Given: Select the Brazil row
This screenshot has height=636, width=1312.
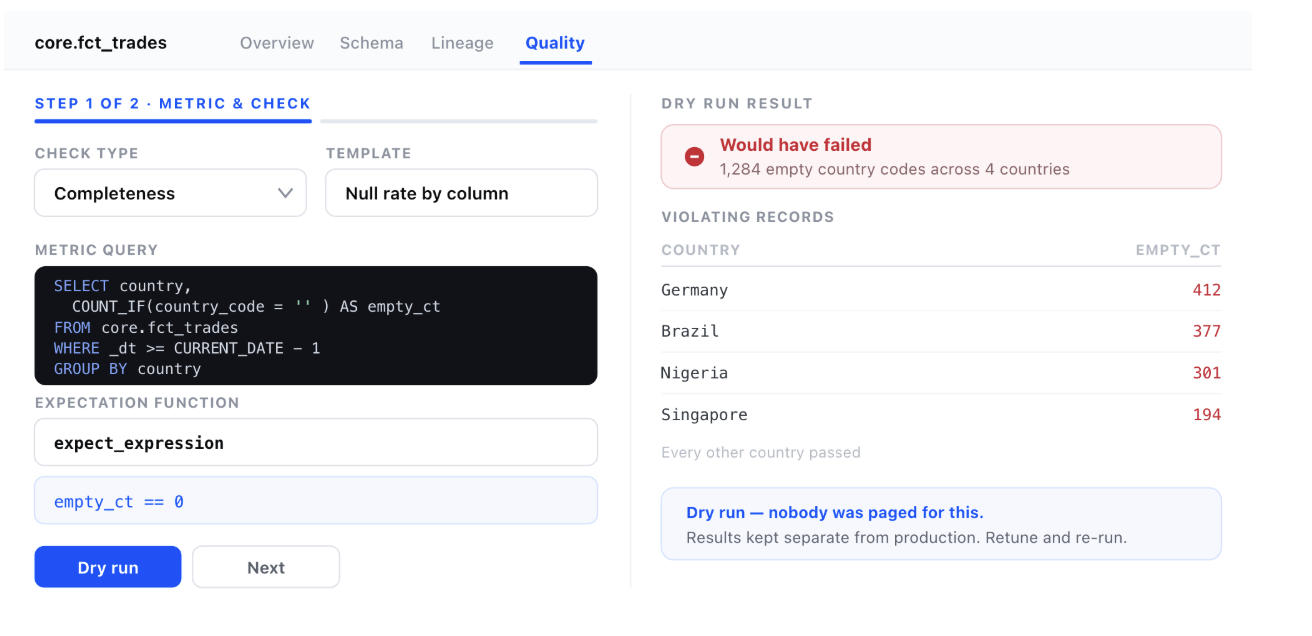Looking at the screenshot, I should pos(941,331).
